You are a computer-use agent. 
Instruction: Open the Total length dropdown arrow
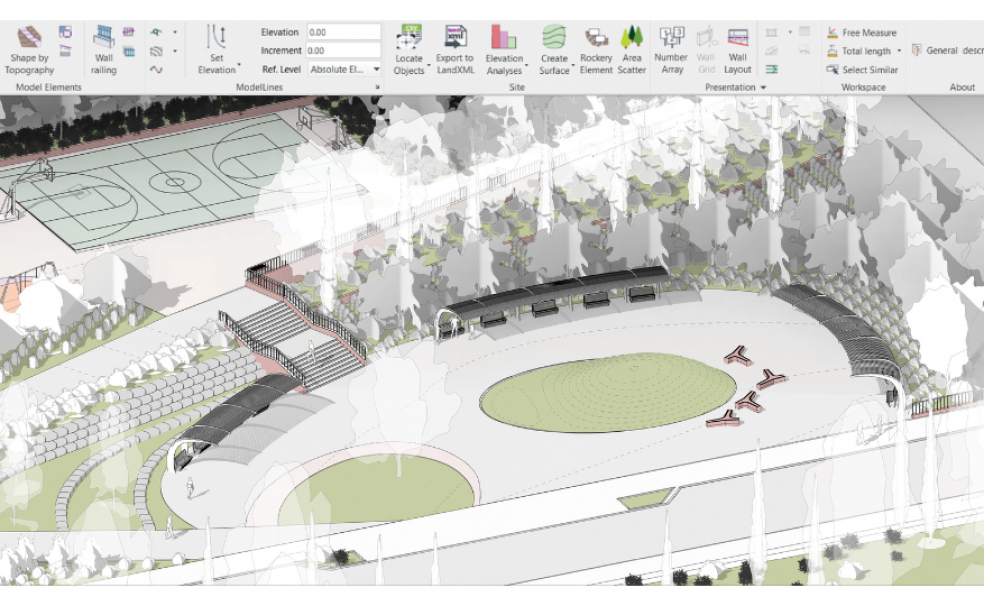coord(898,51)
